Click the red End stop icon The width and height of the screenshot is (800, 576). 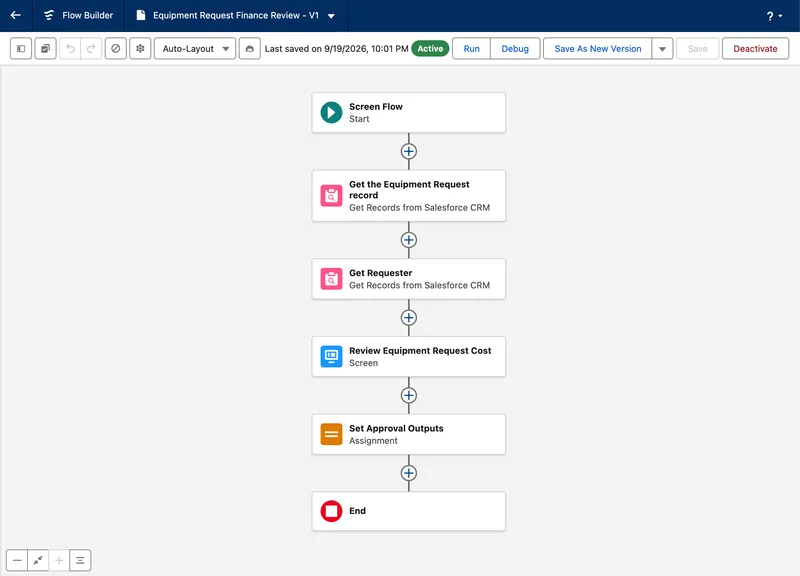[x=331, y=511]
